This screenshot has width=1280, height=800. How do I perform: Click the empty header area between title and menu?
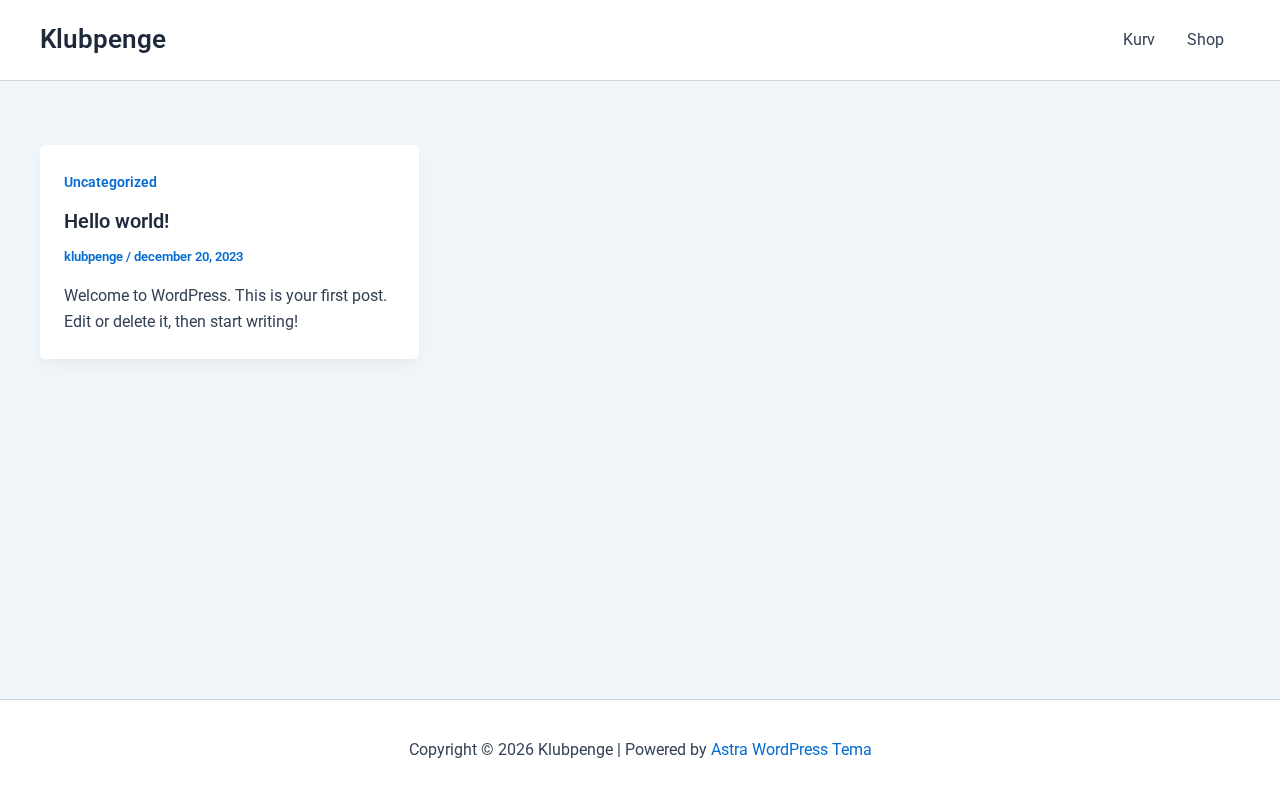(x=640, y=40)
